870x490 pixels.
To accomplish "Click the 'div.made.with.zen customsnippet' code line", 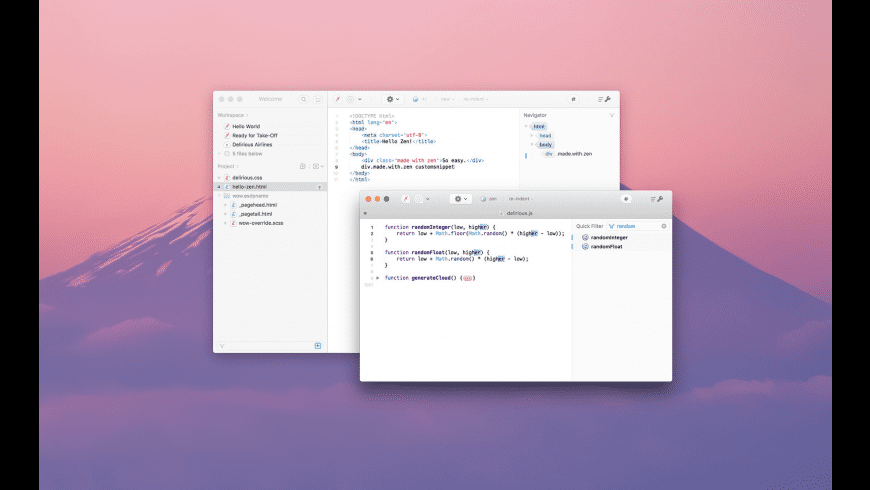I will pyautogui.click(x=408, y=166).
